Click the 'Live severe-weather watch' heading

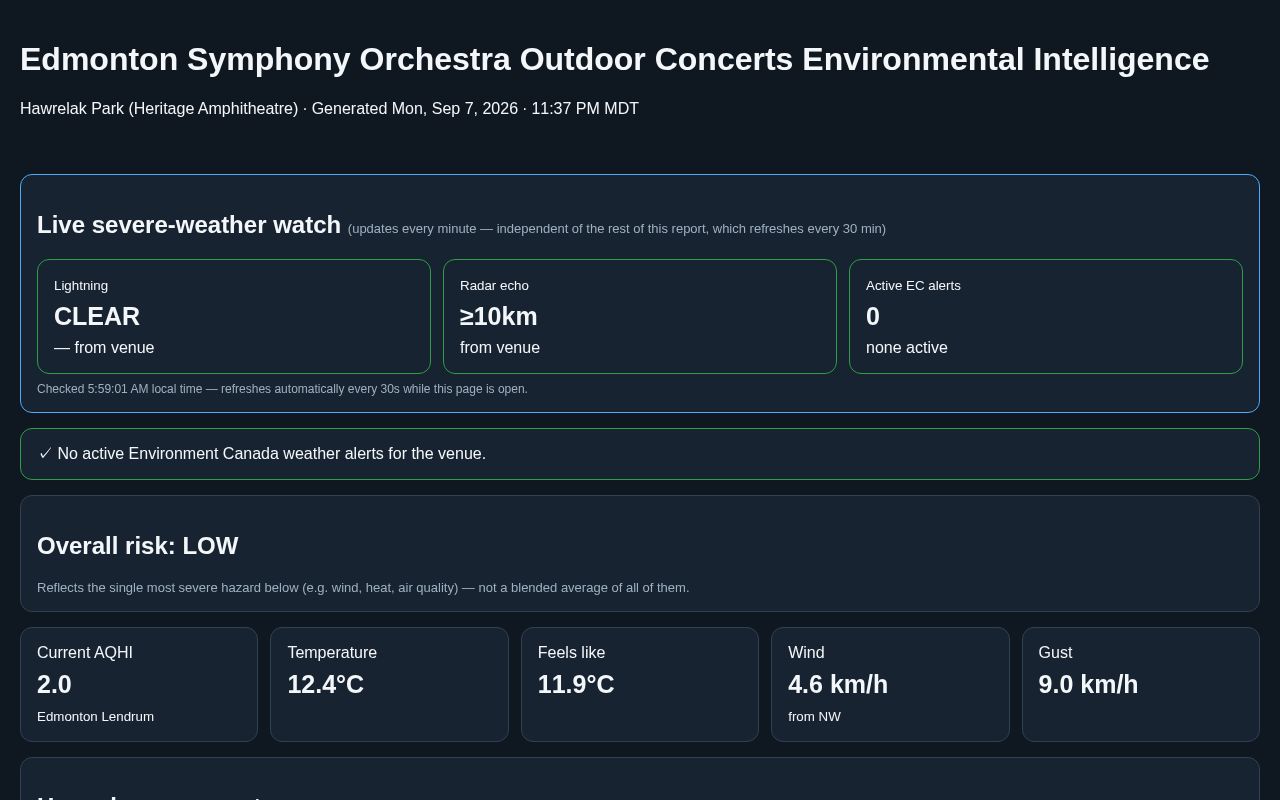(189, 225)
